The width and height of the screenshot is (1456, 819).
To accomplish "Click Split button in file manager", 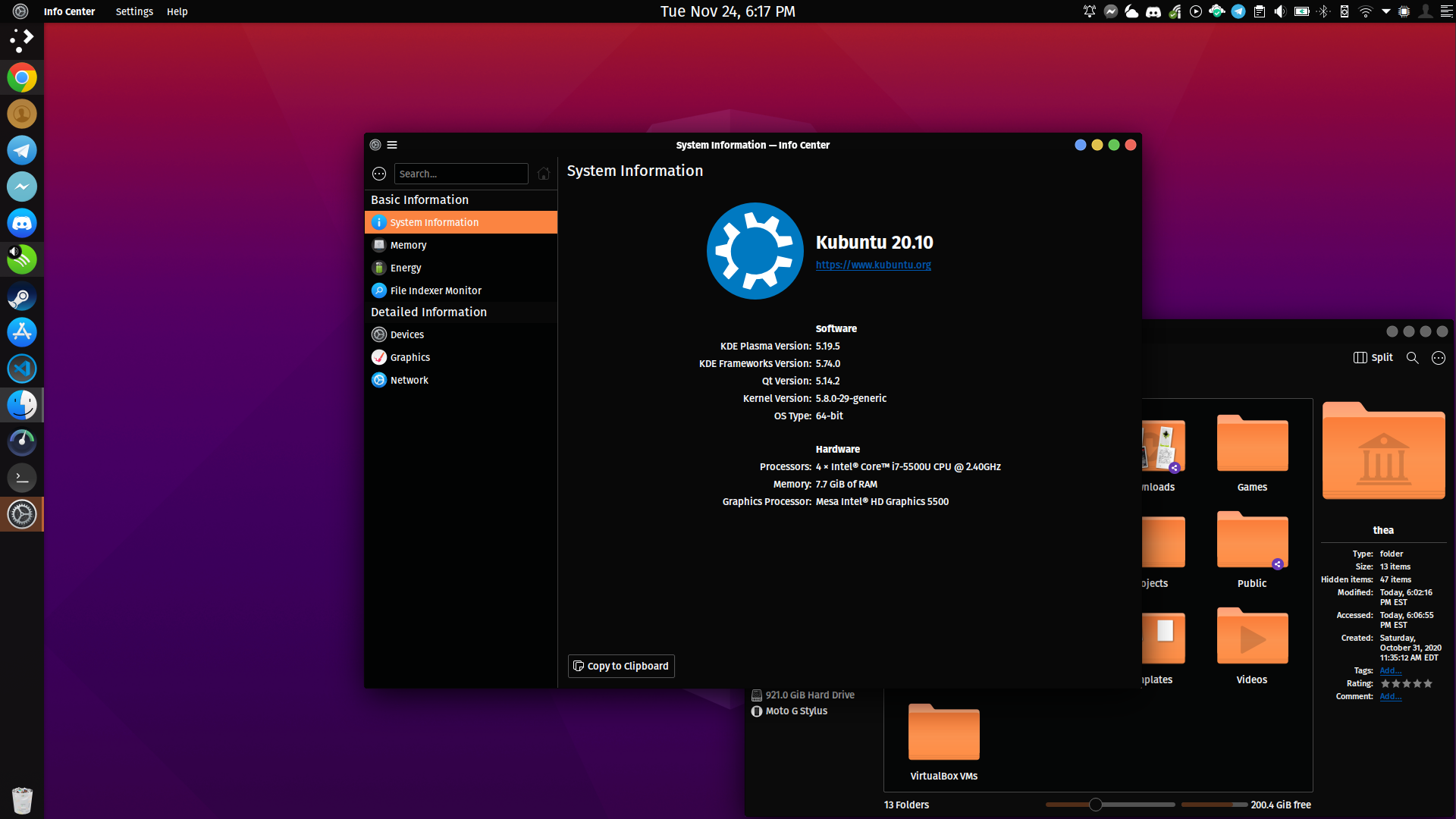I will click(x=1373, y=357).
